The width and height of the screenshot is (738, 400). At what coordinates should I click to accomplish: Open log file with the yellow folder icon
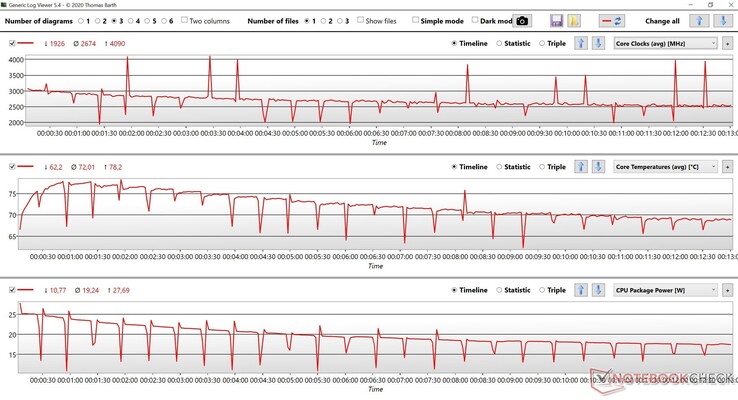coord(574,20)
